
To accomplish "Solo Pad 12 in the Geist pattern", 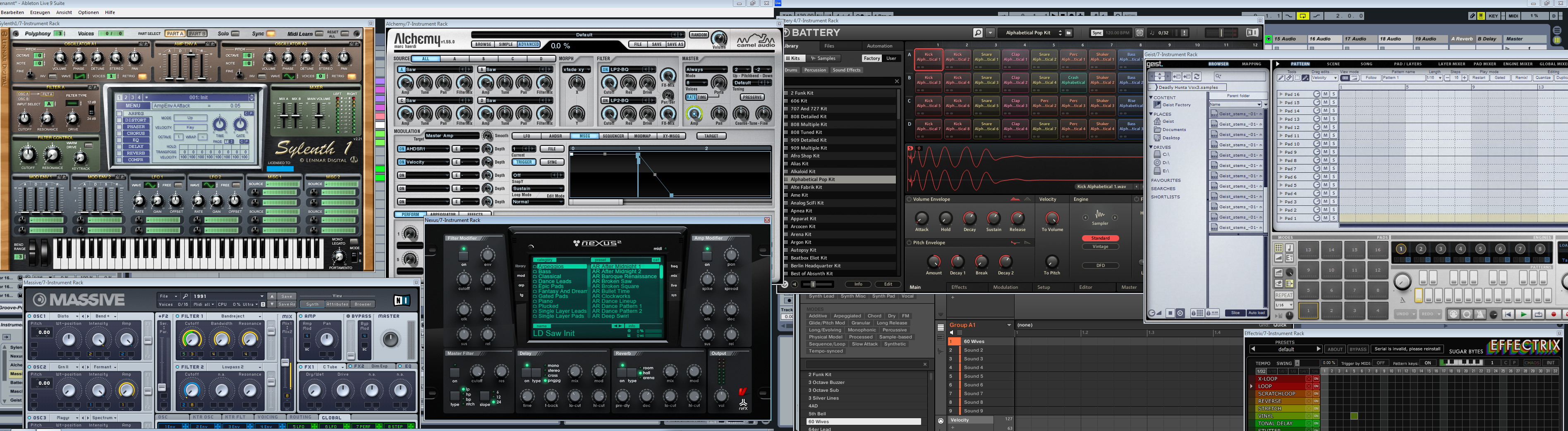I will tap(1333, 127).
